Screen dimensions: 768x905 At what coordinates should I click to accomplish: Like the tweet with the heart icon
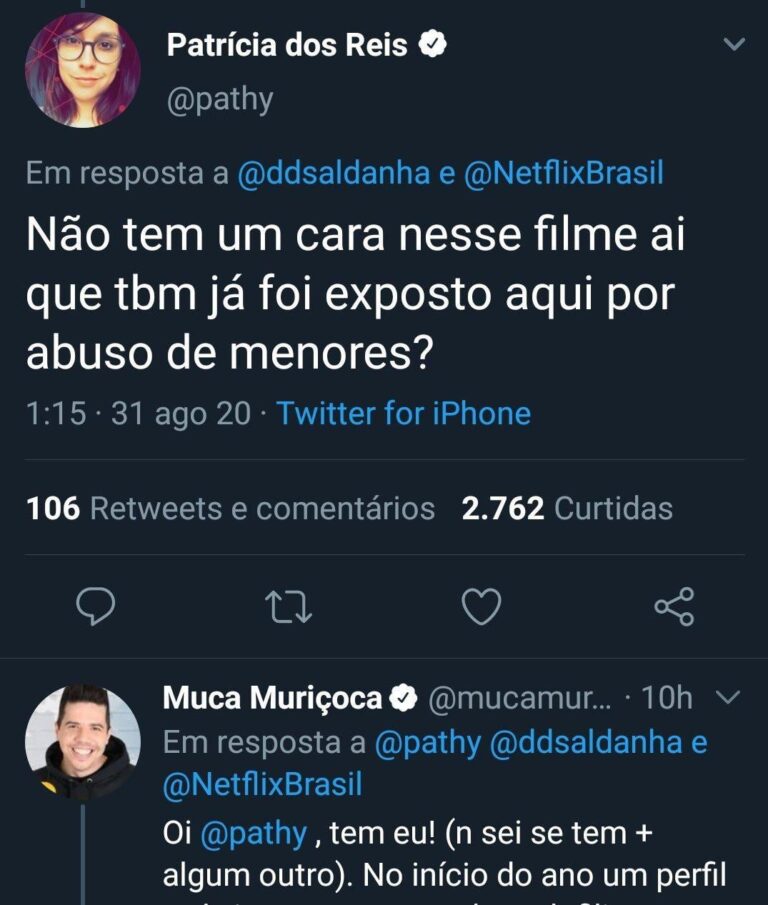[482, 607]
